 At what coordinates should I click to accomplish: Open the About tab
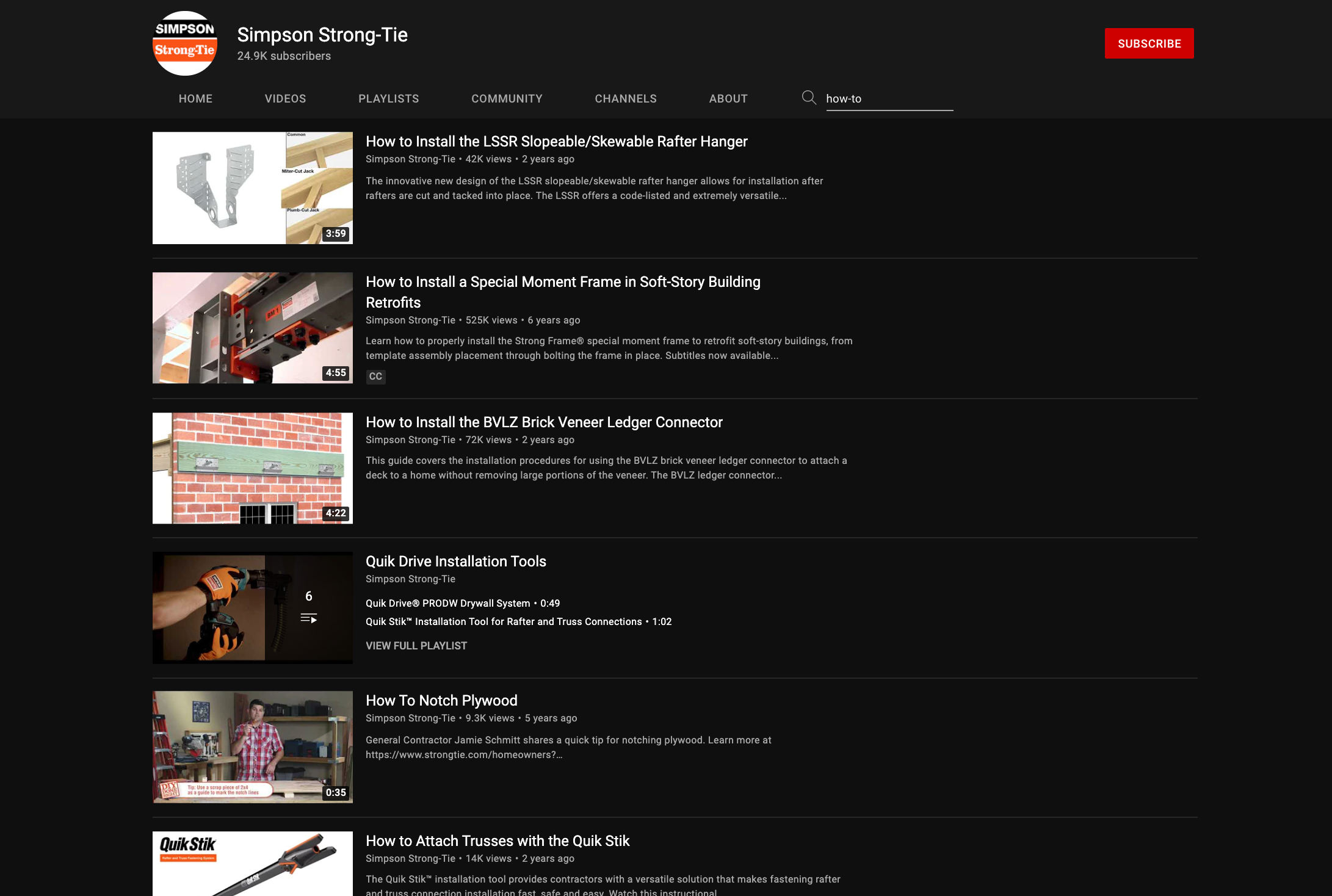click(x=728, y=99)
